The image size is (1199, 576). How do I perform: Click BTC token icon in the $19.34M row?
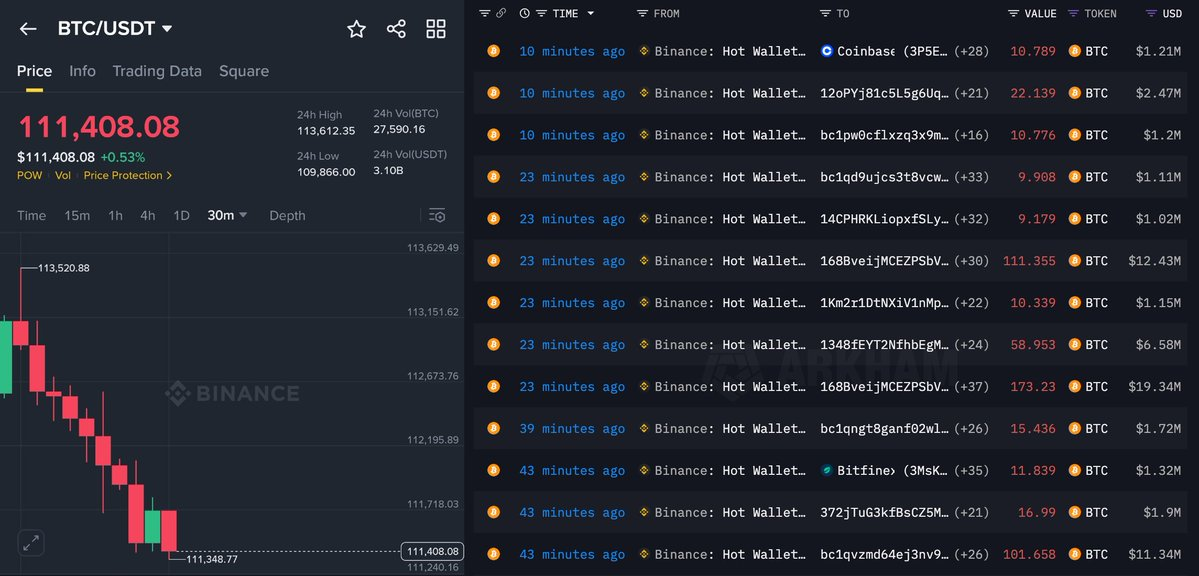pyautogui.click(x=1074, y=387)
